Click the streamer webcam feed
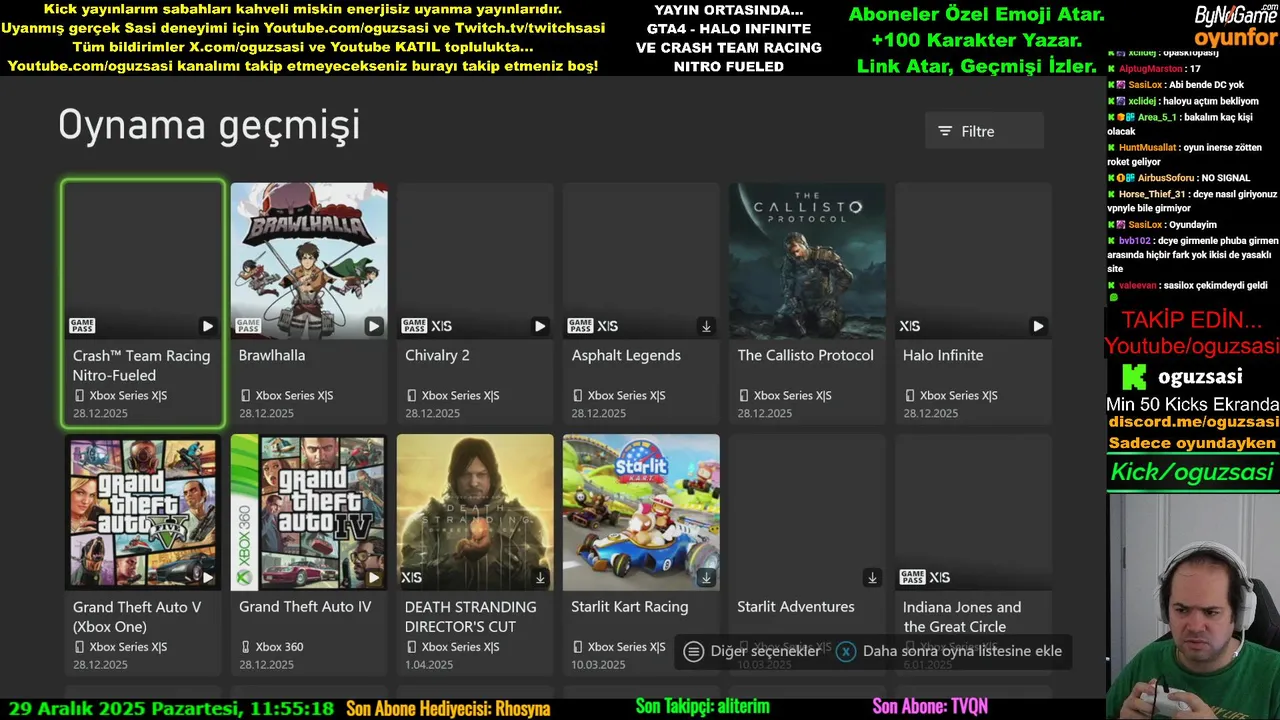Image resolution: width=1280 pixels, height=720 pixels. 1193,606
